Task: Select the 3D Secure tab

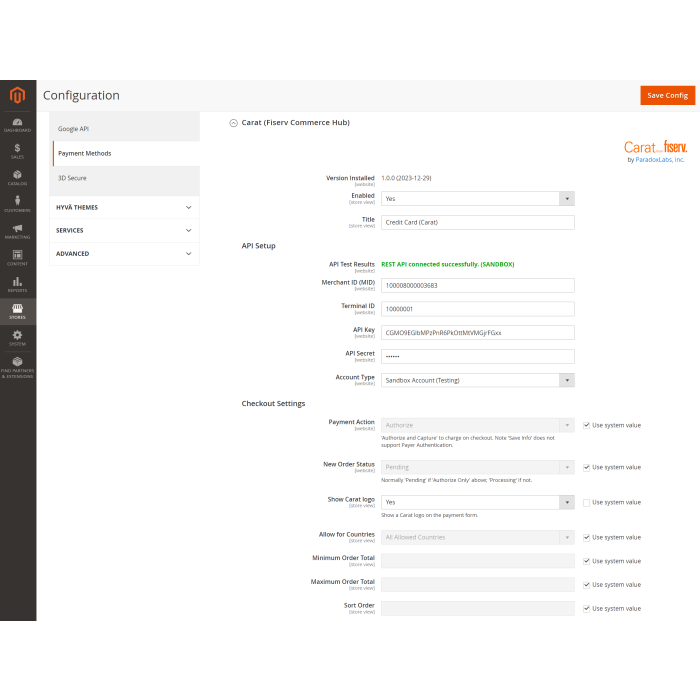Action: (126, 178)
